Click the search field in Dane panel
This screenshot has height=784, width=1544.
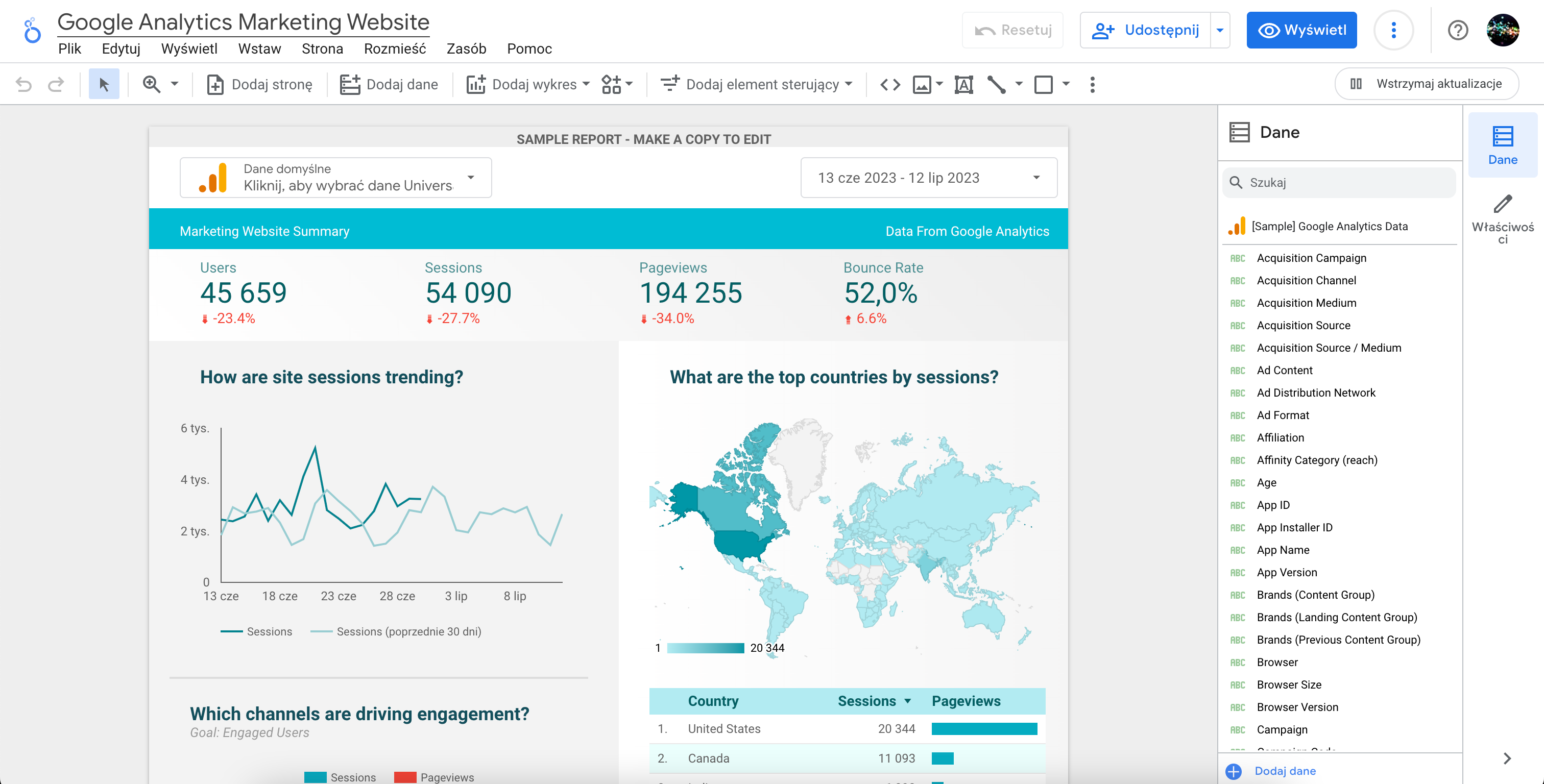point(1339,182)
